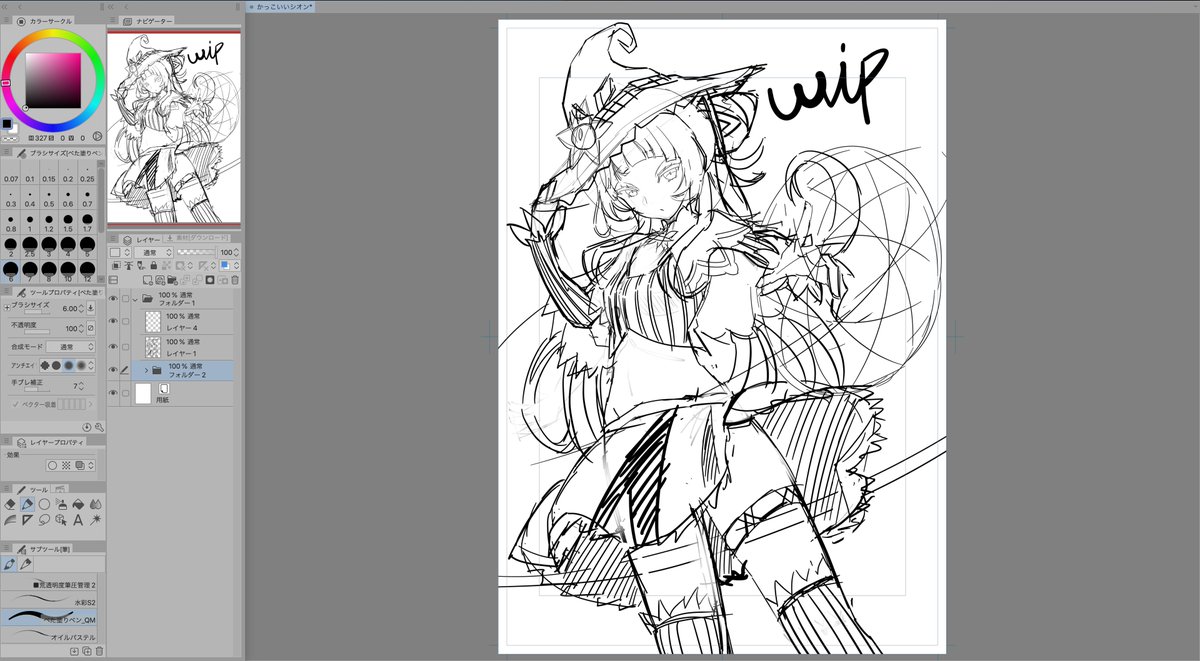
Task: Select the Object operation cube tool
Action: [61, 520]
